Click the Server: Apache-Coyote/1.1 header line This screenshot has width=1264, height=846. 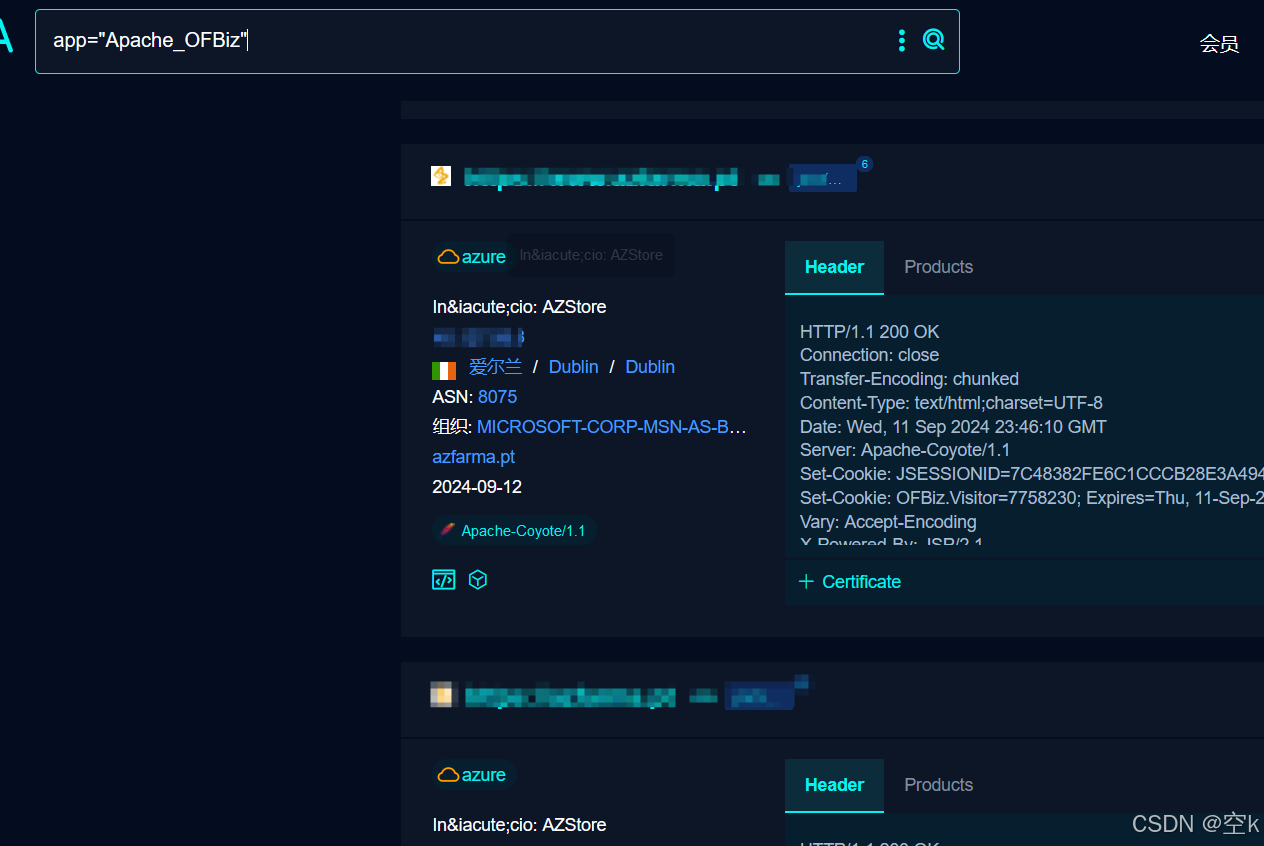point(905,450)
